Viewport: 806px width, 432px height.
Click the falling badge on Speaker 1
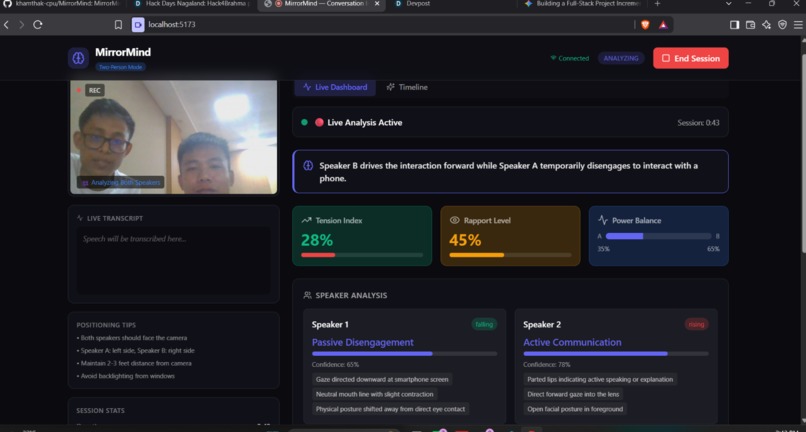coord(484,324)
